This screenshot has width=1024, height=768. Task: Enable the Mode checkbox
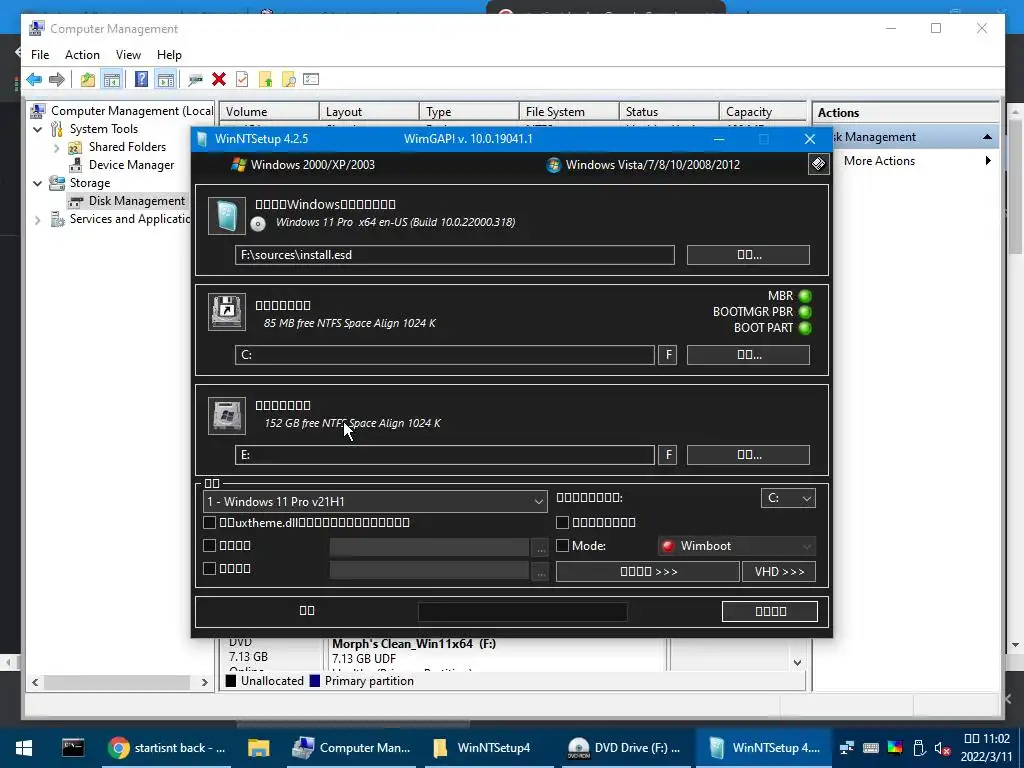562,545
